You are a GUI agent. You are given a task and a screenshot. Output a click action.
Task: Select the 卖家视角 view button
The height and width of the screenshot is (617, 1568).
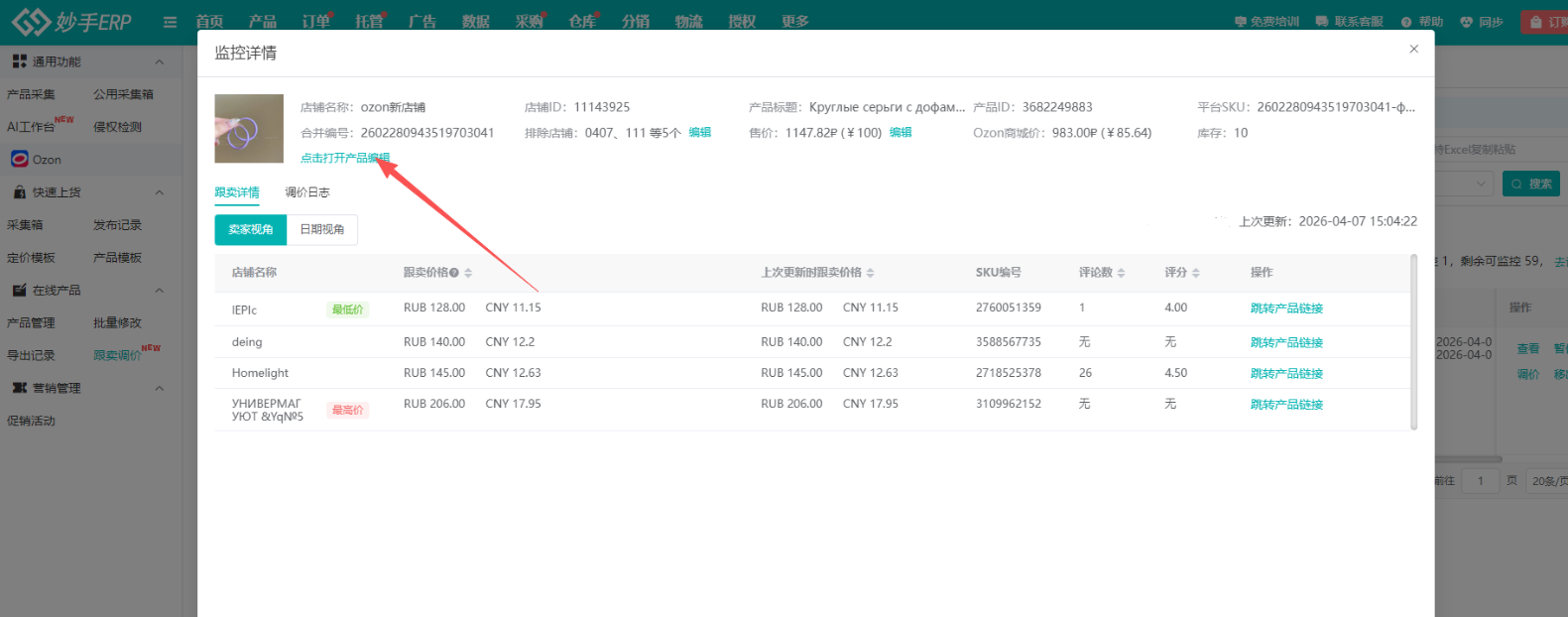(x=251, y=229)
